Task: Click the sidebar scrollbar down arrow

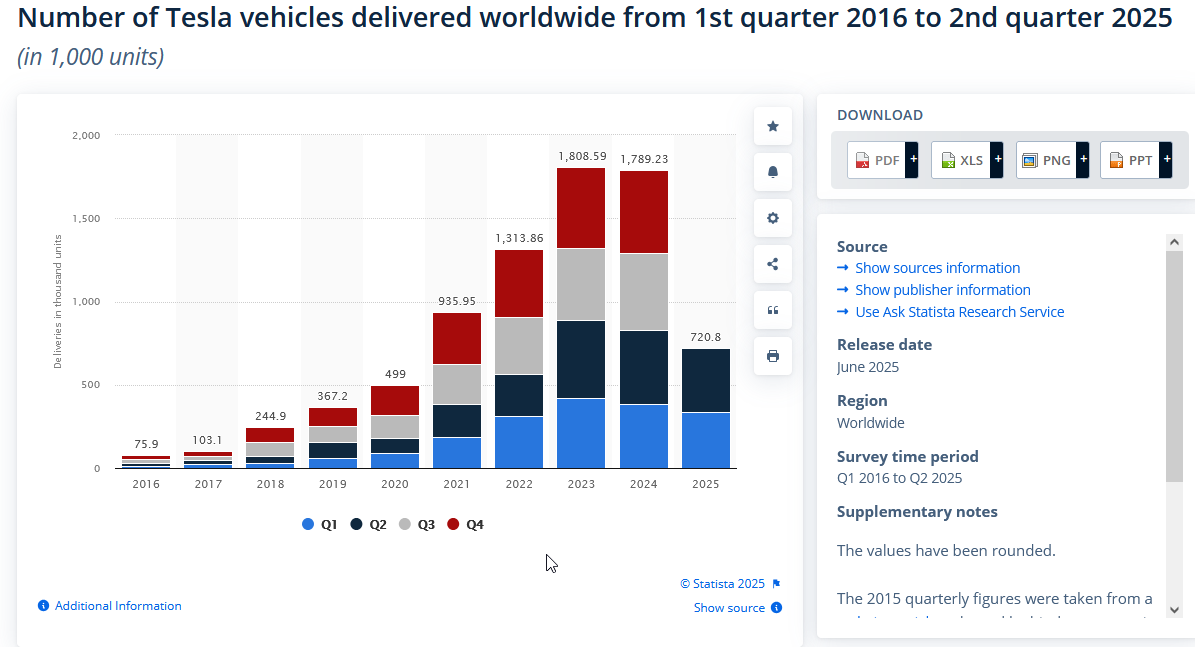Action: pyautogui.click(x=1174, y=610)
